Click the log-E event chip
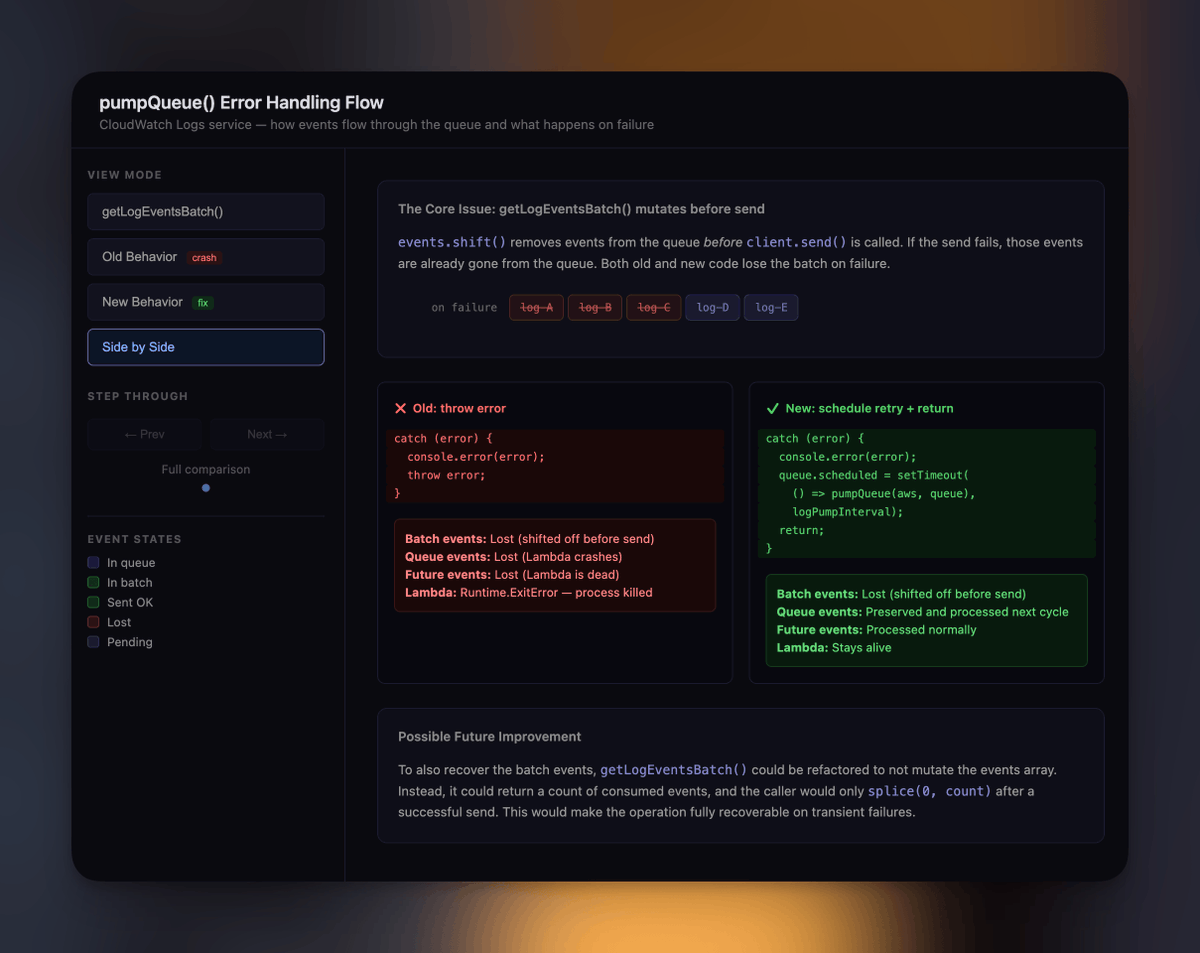1200x953 pixels. [x=771, y=307]
